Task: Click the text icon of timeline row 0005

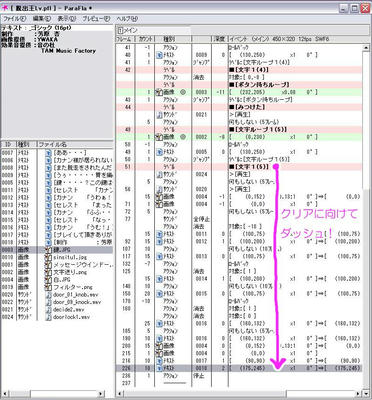Action: pyautogui.click(x=160, y=152)
